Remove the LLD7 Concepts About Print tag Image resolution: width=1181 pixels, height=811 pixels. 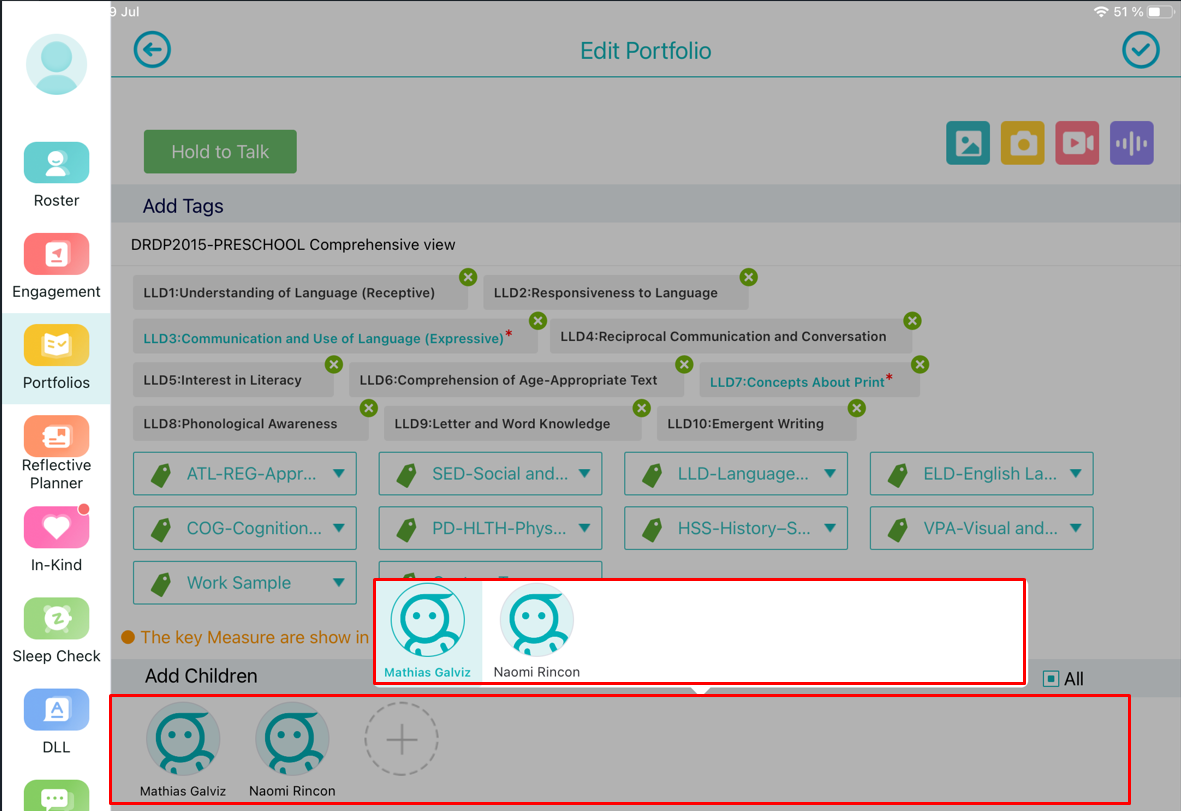coord(920,365)
